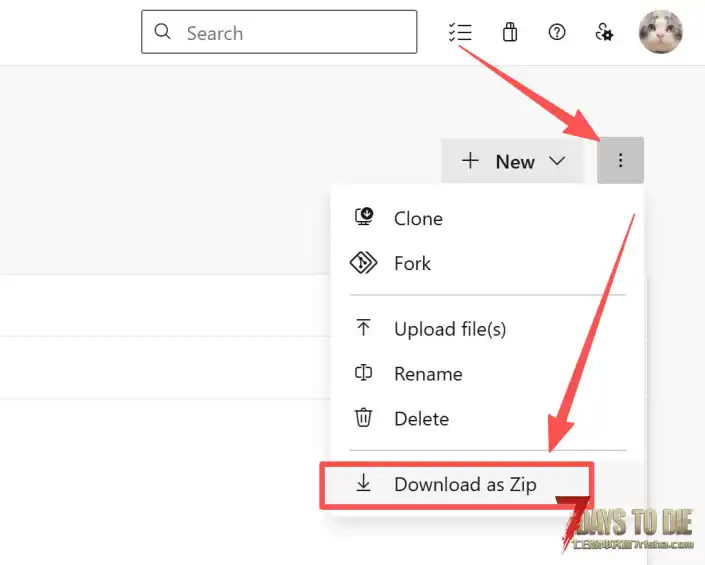Click the plus icon on New button

(470, 161)
